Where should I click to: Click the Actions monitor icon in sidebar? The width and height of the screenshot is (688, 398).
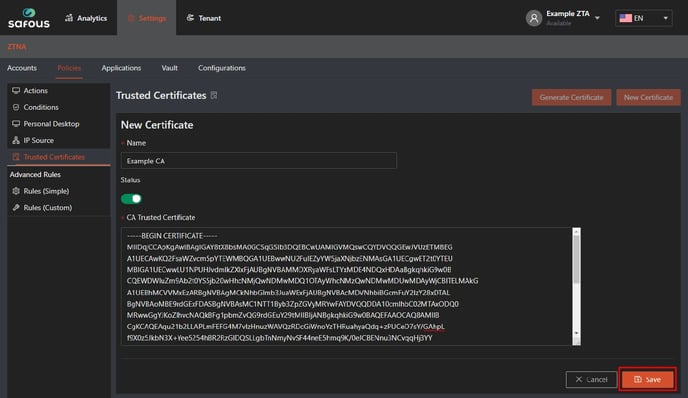point(16,90)
